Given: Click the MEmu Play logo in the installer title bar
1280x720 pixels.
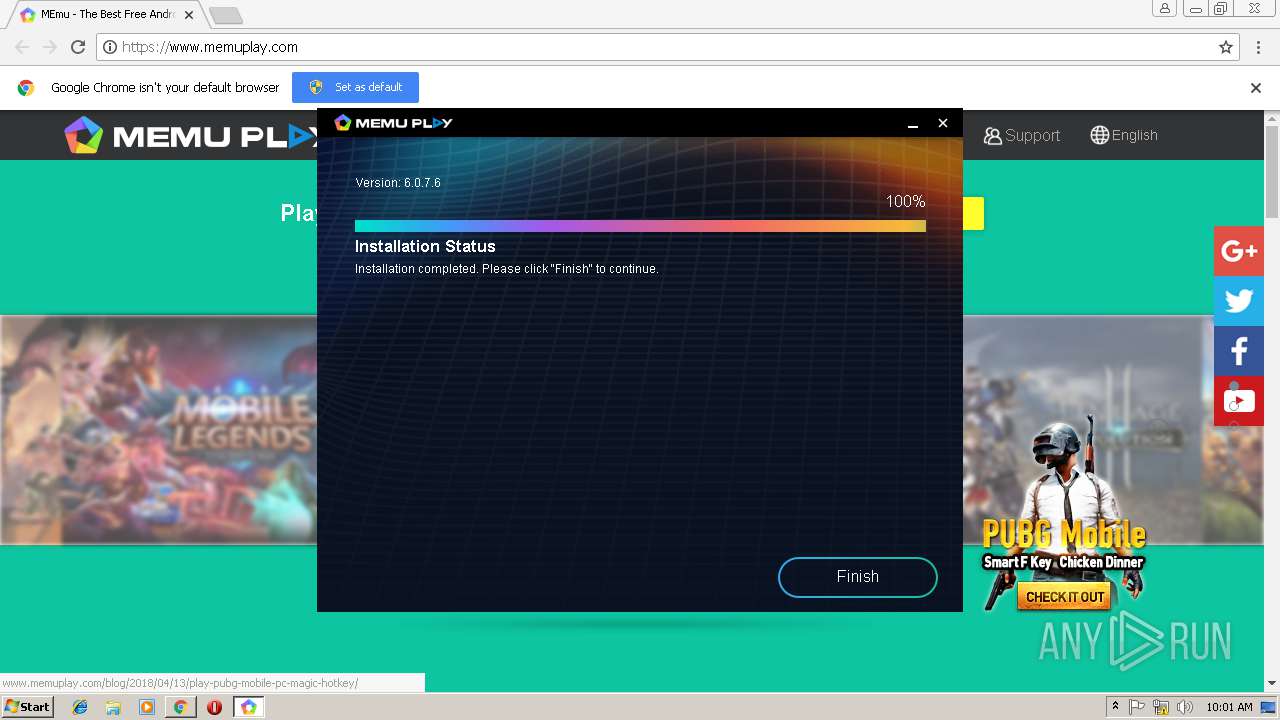Looking at the screenshot, I should tap(393, 123).
